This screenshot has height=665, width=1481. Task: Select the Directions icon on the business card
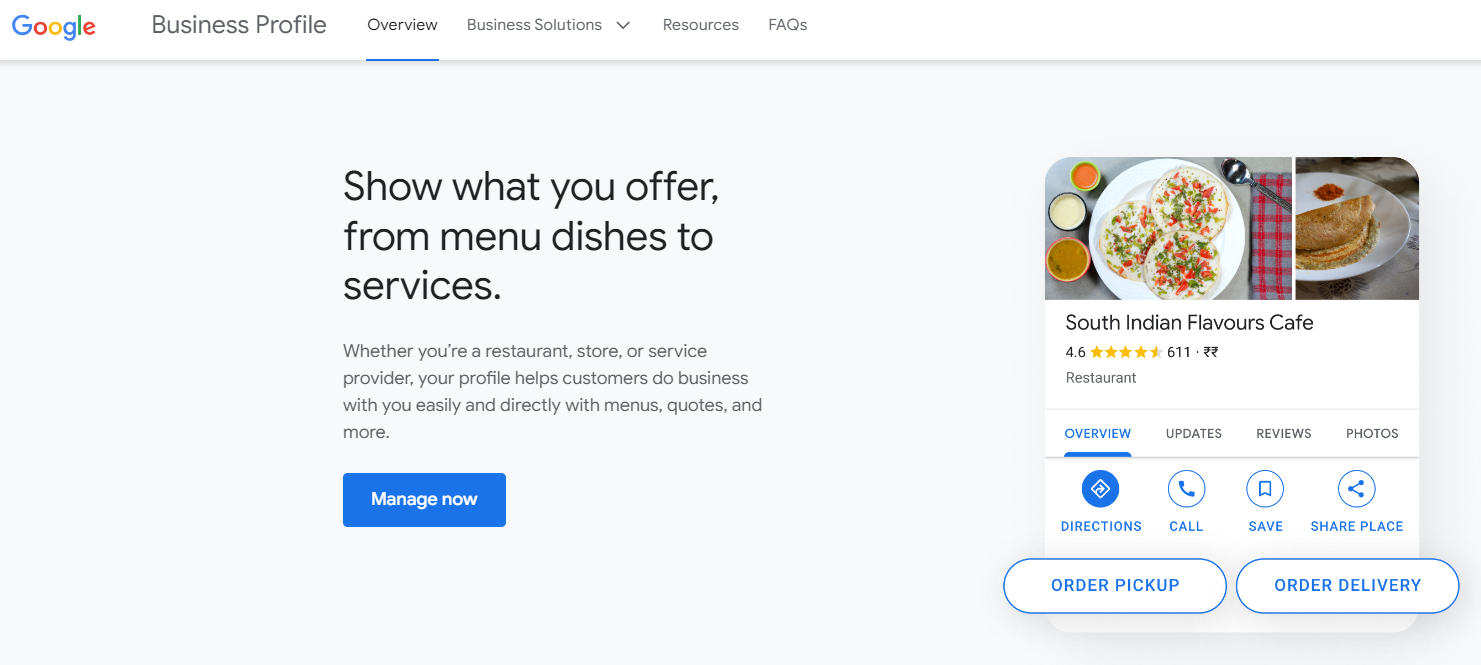coord(1100,488)
